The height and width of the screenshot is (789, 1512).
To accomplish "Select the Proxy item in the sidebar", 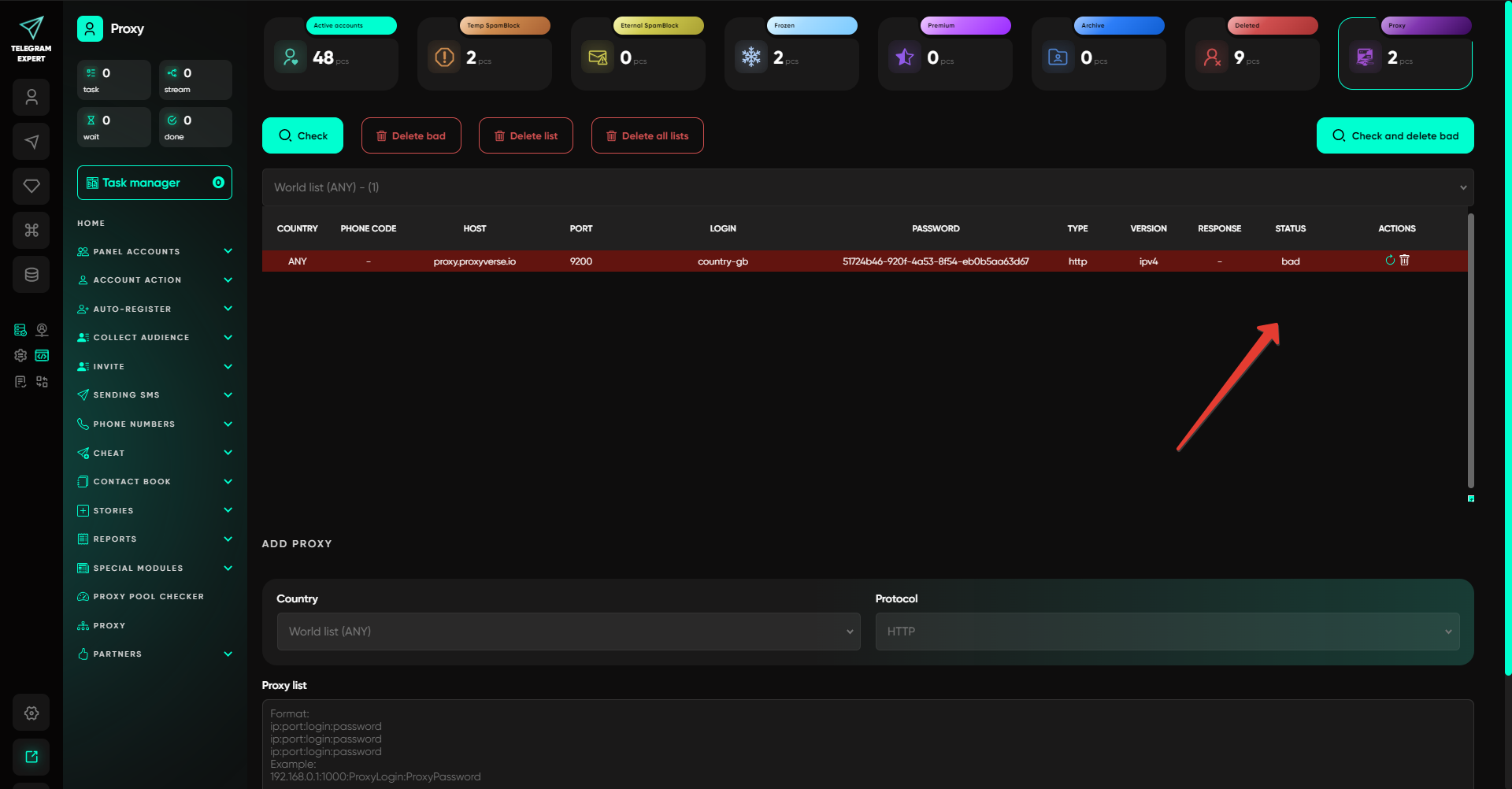I will [102, 625].
